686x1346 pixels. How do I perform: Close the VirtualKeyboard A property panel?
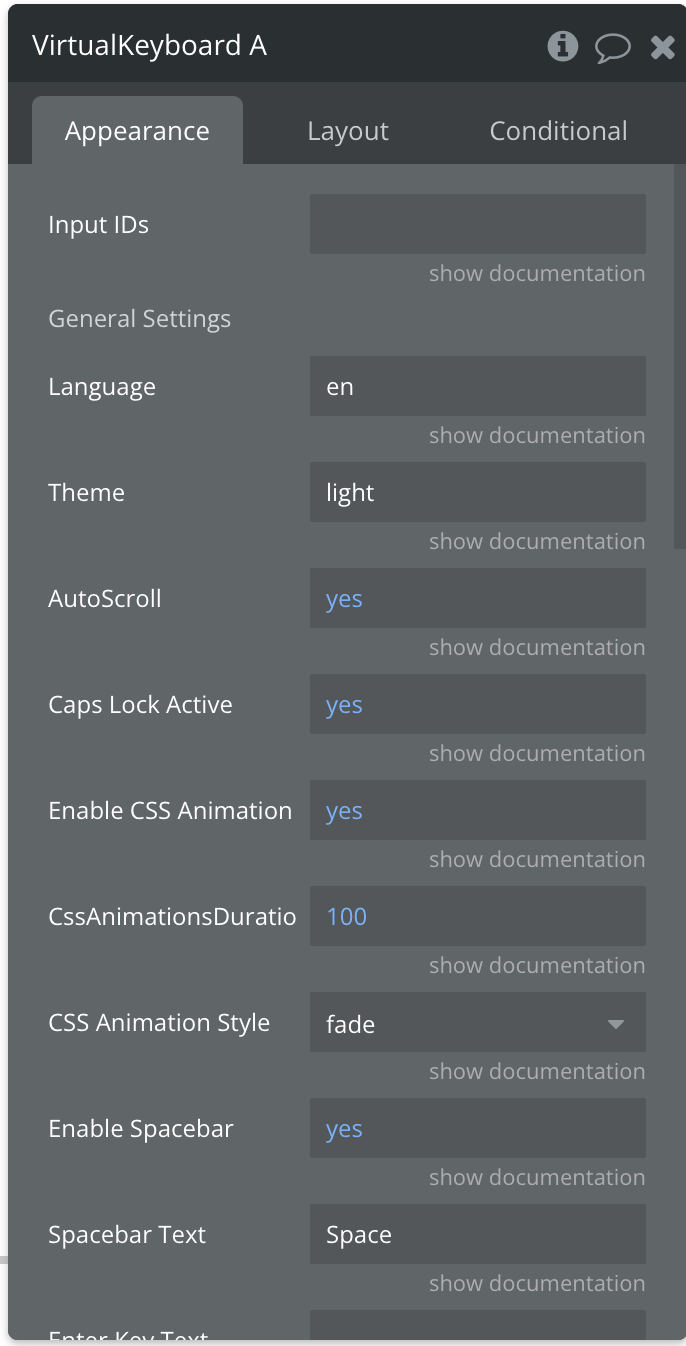[x=662, y=47]
